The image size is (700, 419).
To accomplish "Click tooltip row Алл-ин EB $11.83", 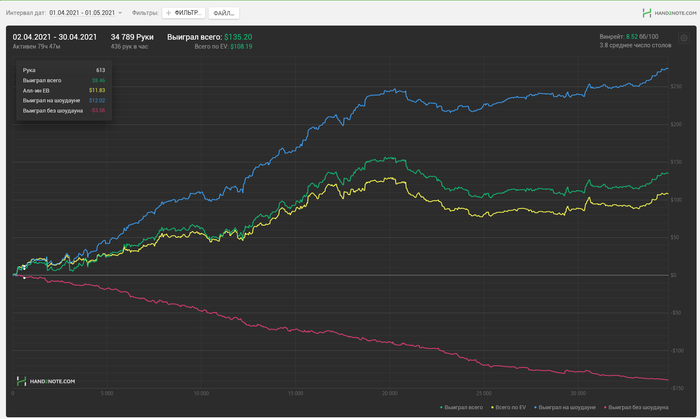I will coord(64,90).
